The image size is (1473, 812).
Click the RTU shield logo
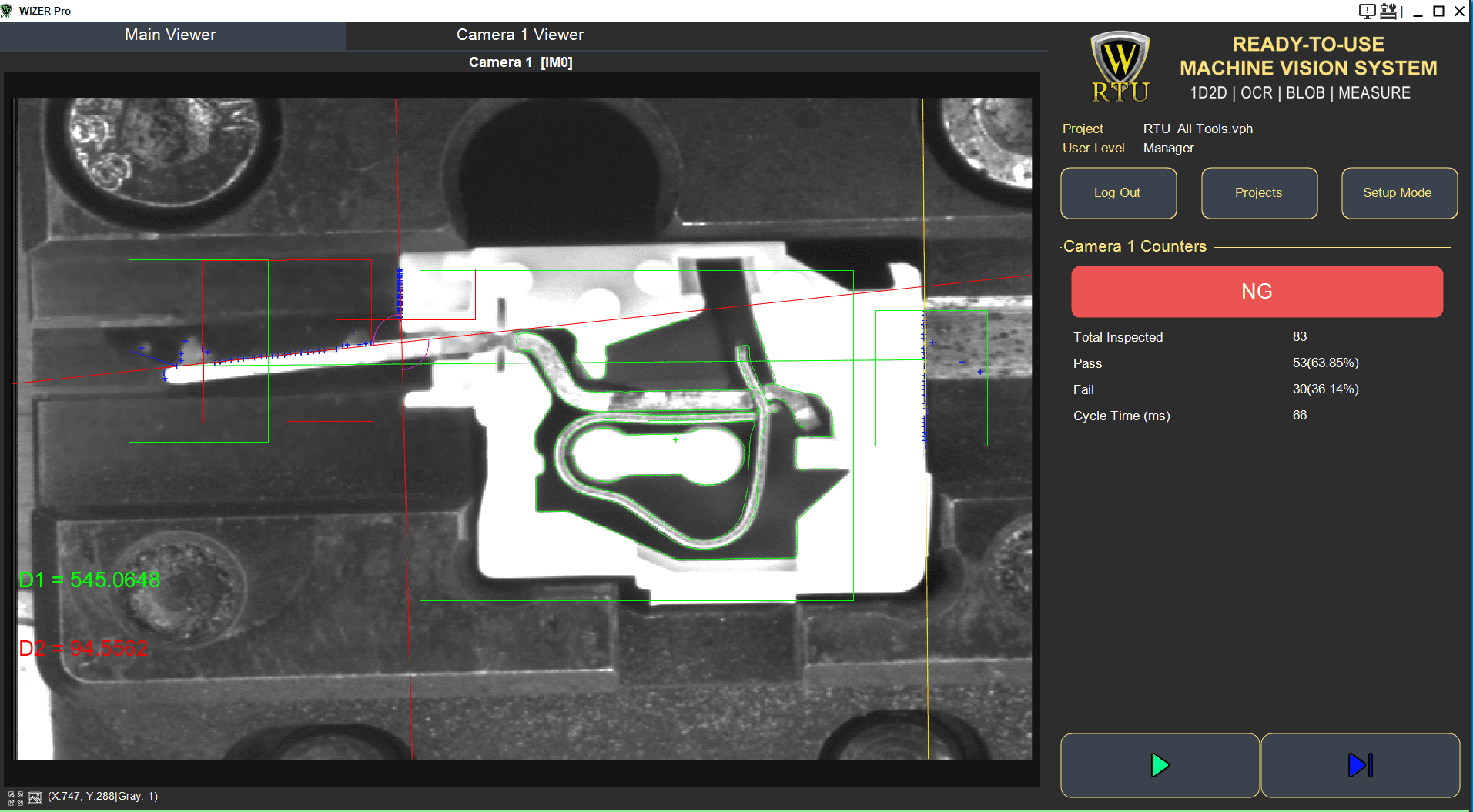click(x=1120, y=67)
